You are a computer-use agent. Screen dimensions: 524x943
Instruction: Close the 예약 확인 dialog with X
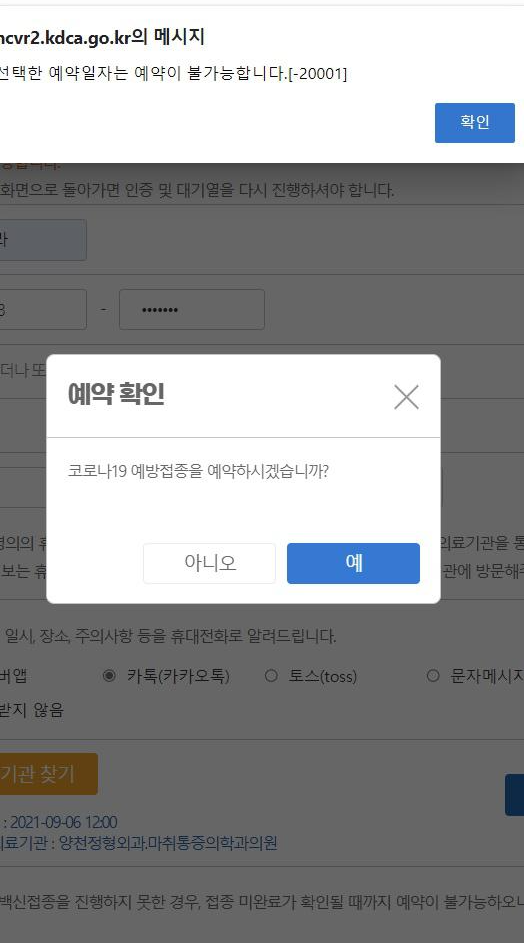406,397
